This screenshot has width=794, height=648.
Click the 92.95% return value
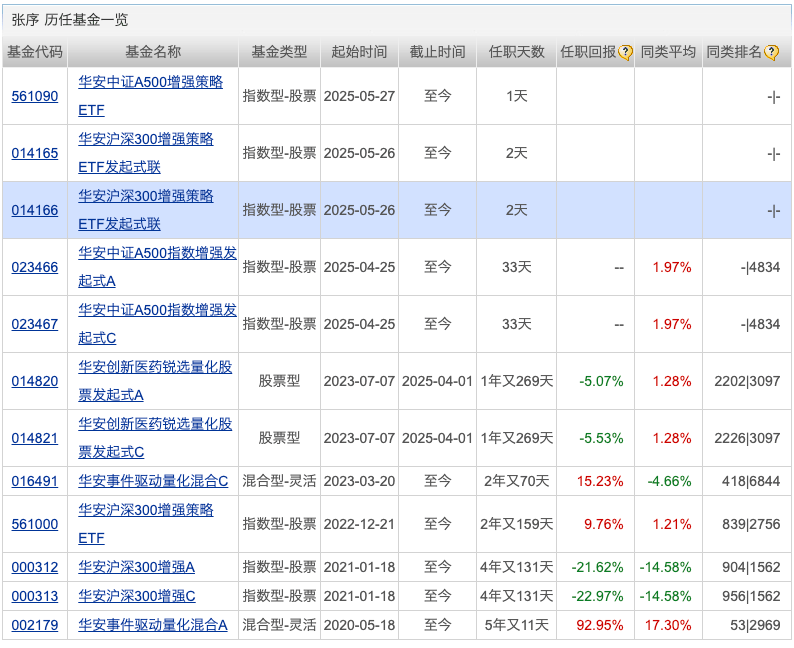[600, 626]
